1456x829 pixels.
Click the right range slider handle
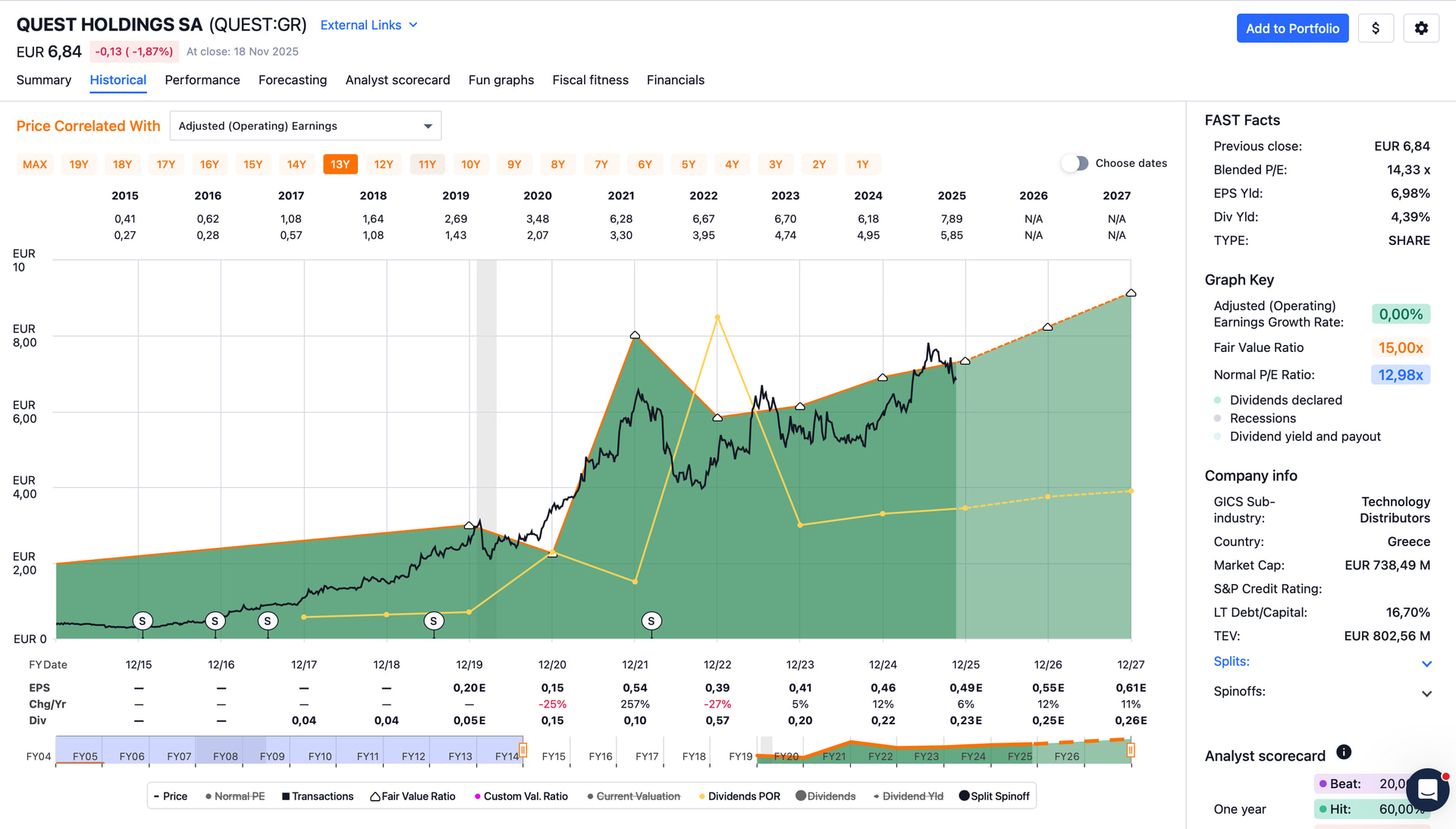click(x=1130, y=750)
